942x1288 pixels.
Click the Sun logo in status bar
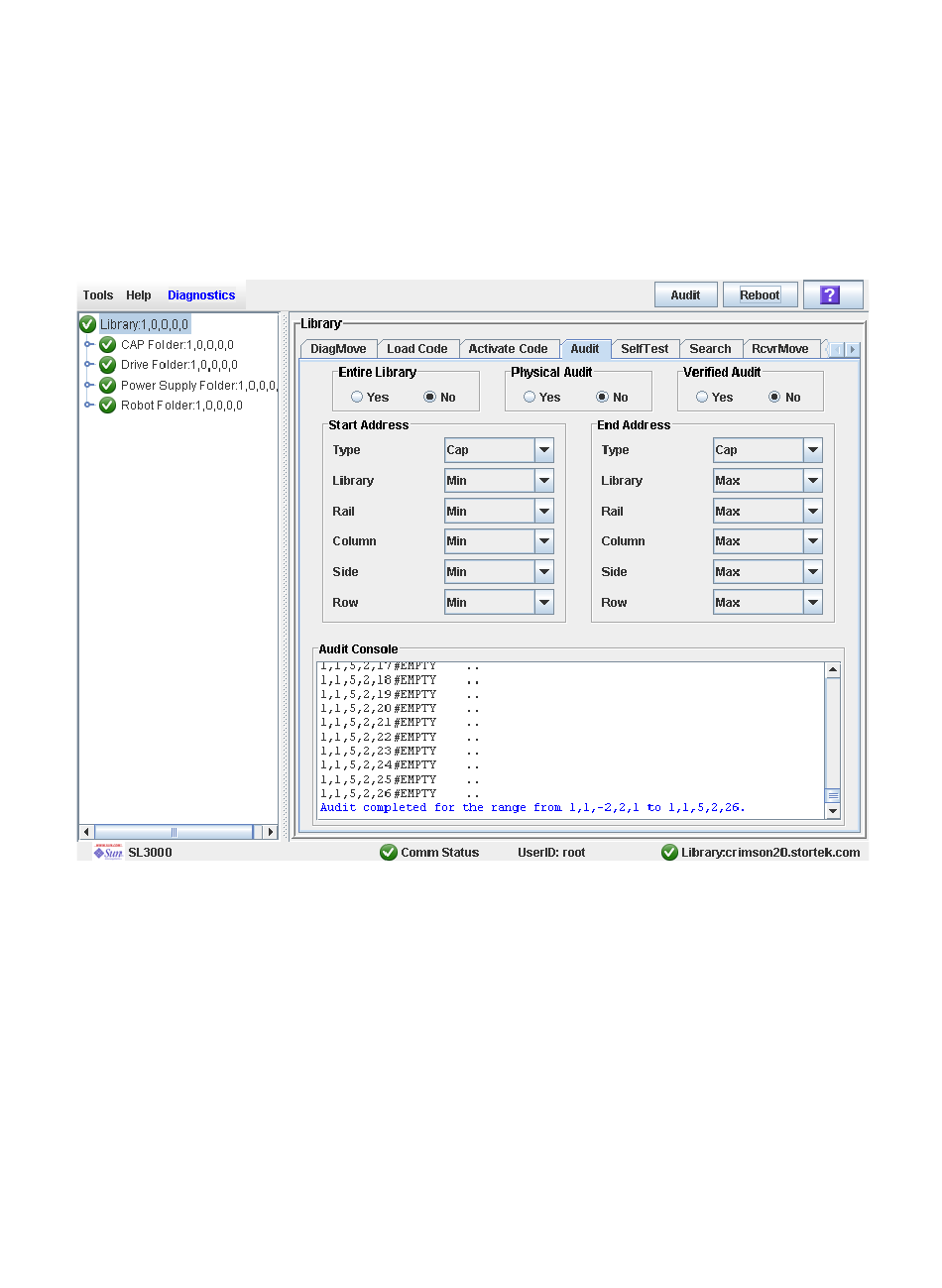pos(108,852)
